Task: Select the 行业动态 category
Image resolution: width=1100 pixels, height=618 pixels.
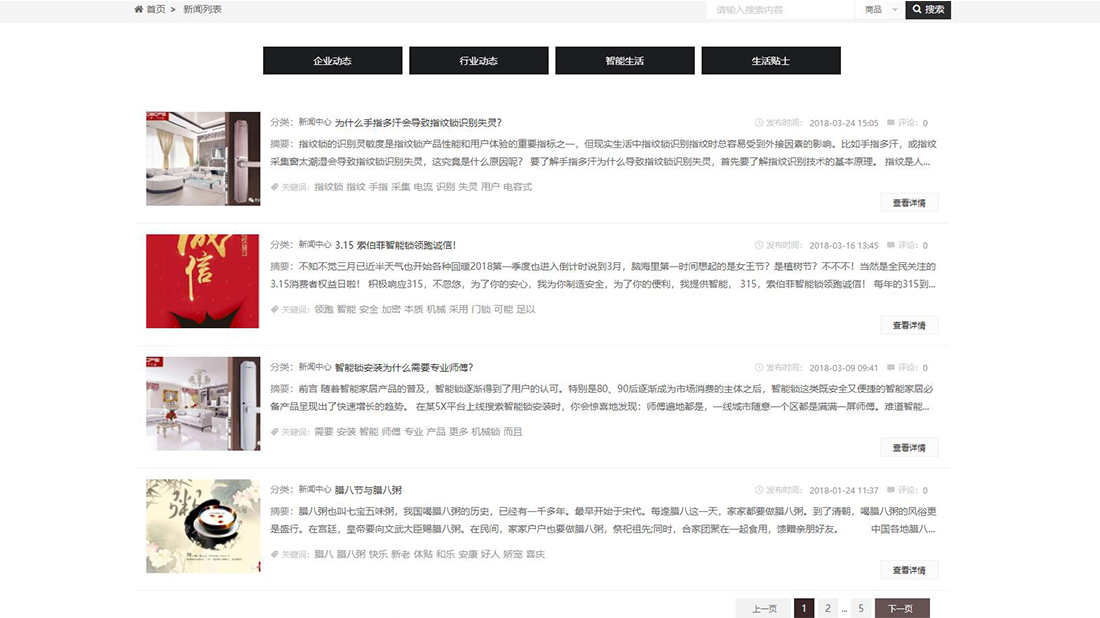Action: [x=478, y=60]
